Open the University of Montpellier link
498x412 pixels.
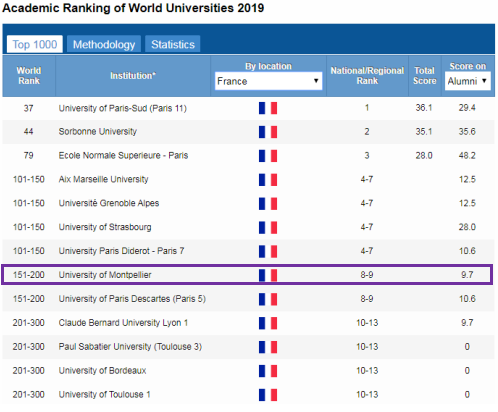point(105,275)
